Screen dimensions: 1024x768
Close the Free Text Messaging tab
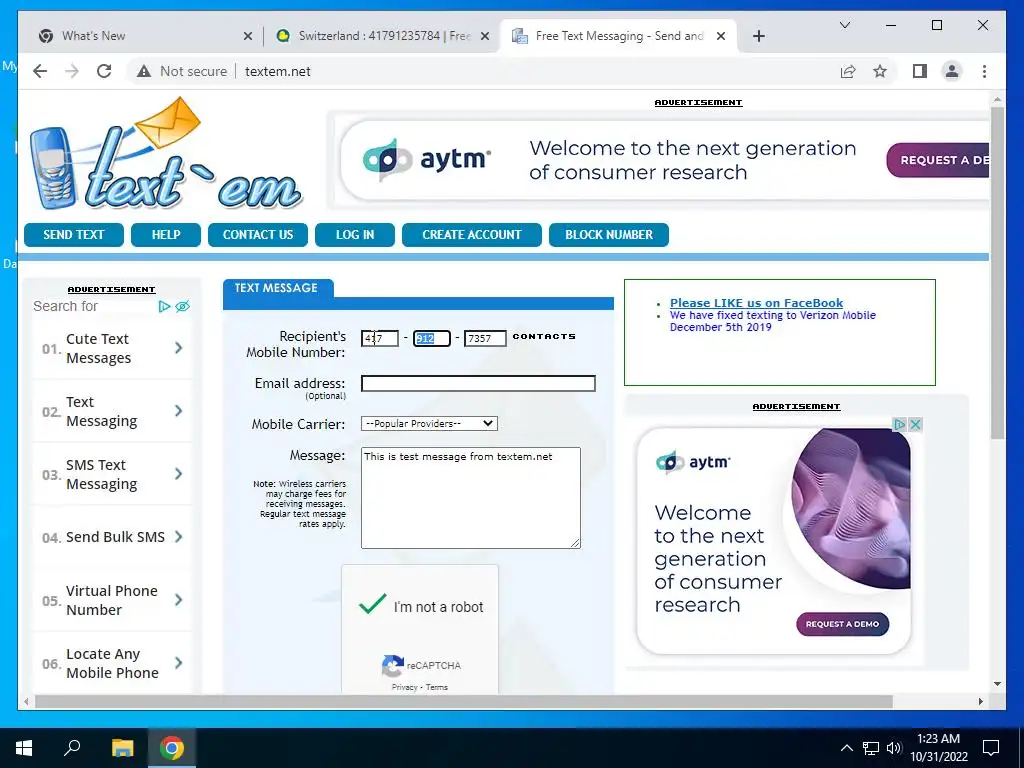click(x=720, y=36)
